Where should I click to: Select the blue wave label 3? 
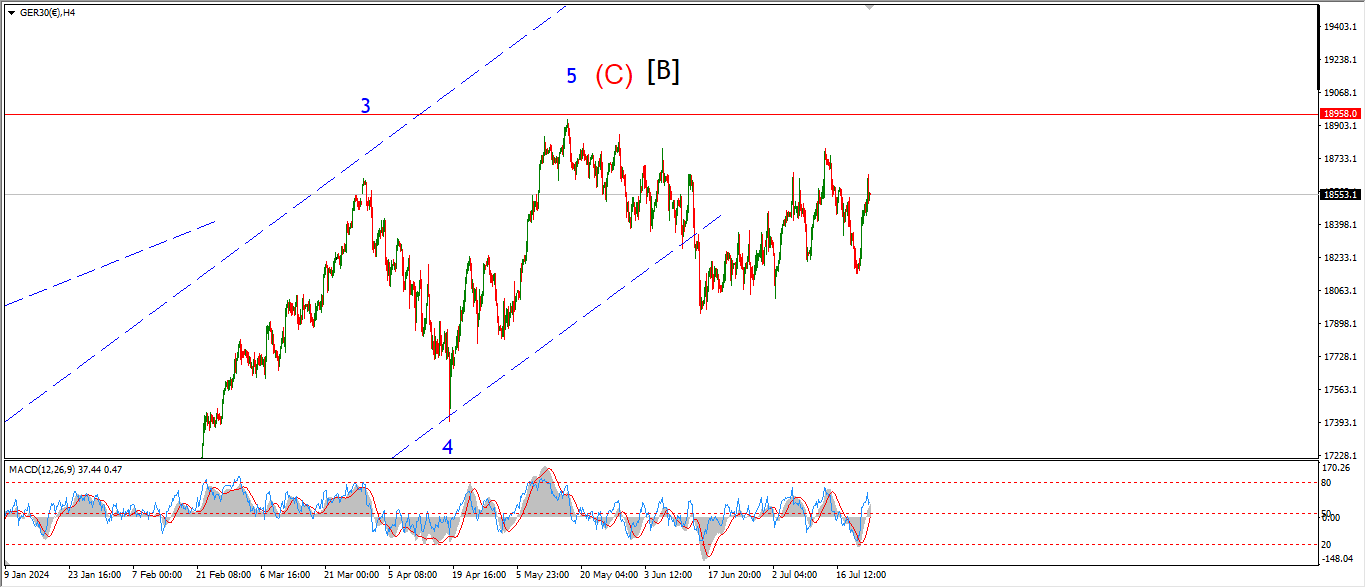[x=366, y=105]
